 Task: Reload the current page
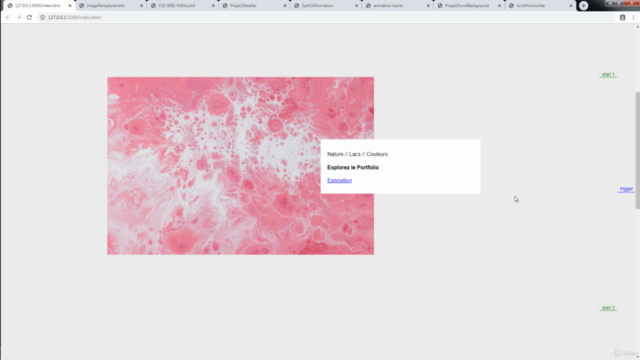tap(29, 18)
